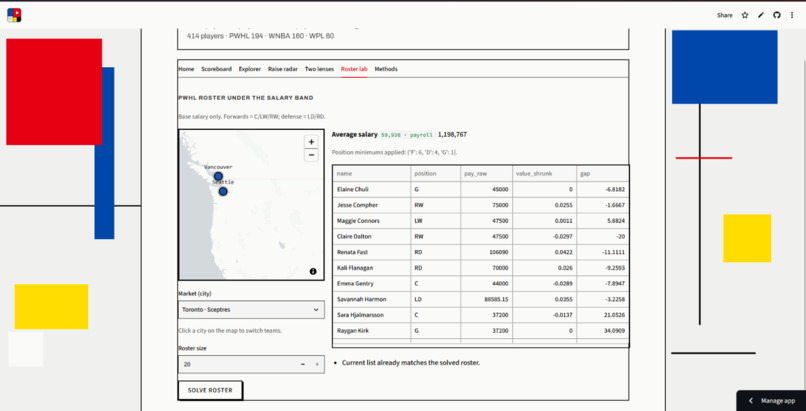Zoom out on the map
Image resolution: width=806 pixels, height=411 pixels.
pos(311,155)
